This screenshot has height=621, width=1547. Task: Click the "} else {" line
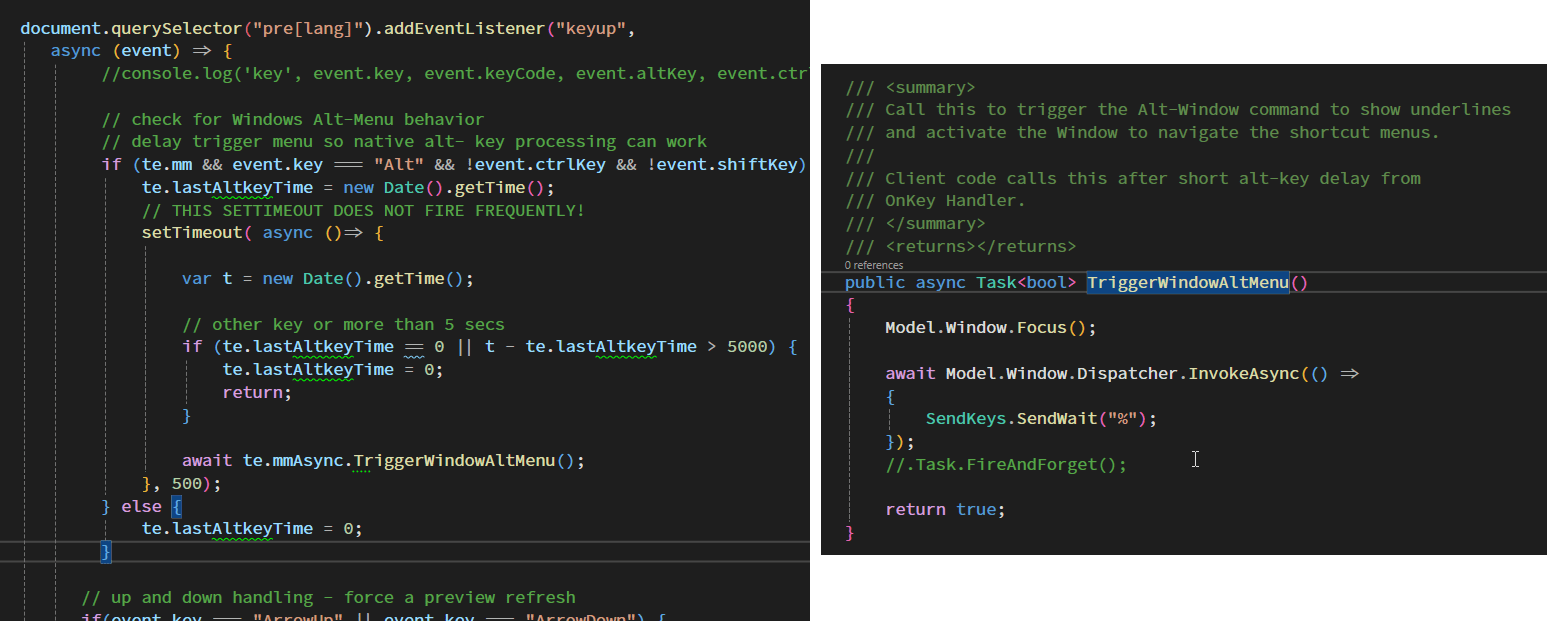(x=141, y=507)
